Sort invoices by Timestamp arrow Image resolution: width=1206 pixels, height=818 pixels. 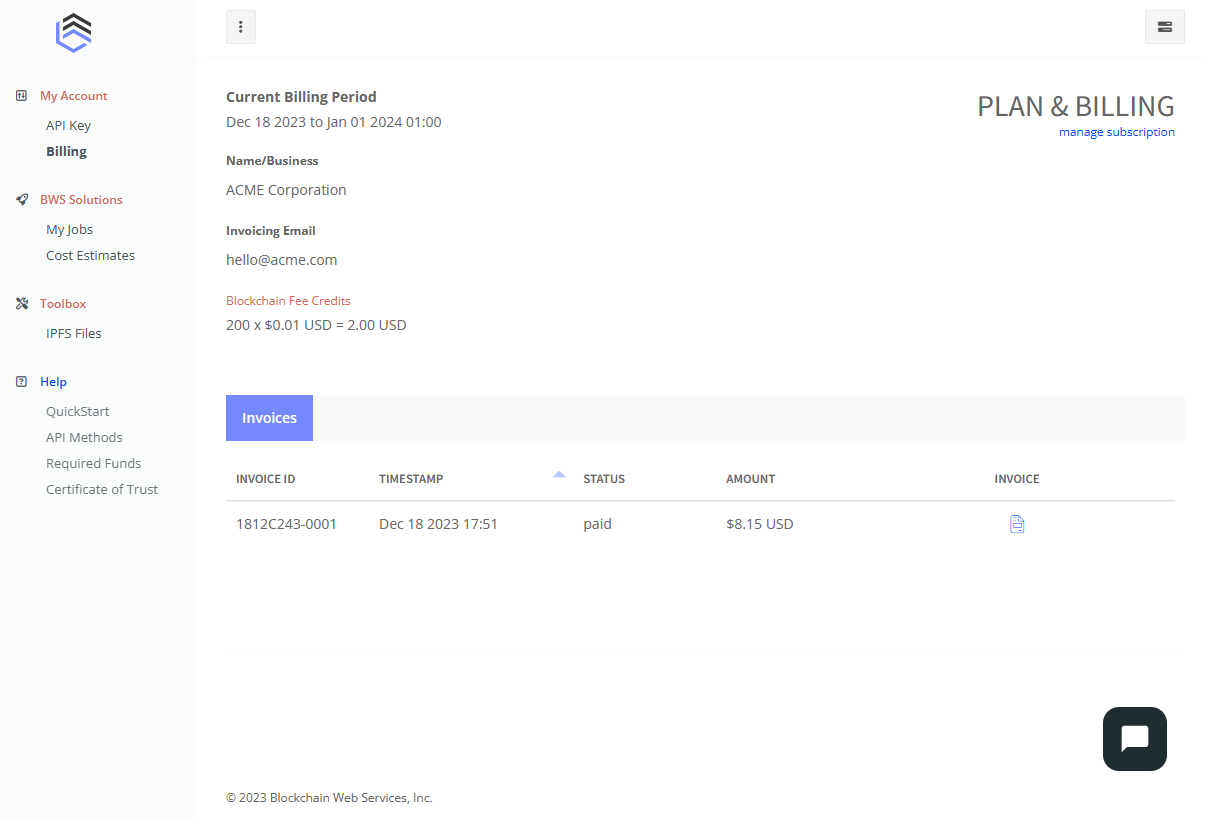(x=559, y=475)
